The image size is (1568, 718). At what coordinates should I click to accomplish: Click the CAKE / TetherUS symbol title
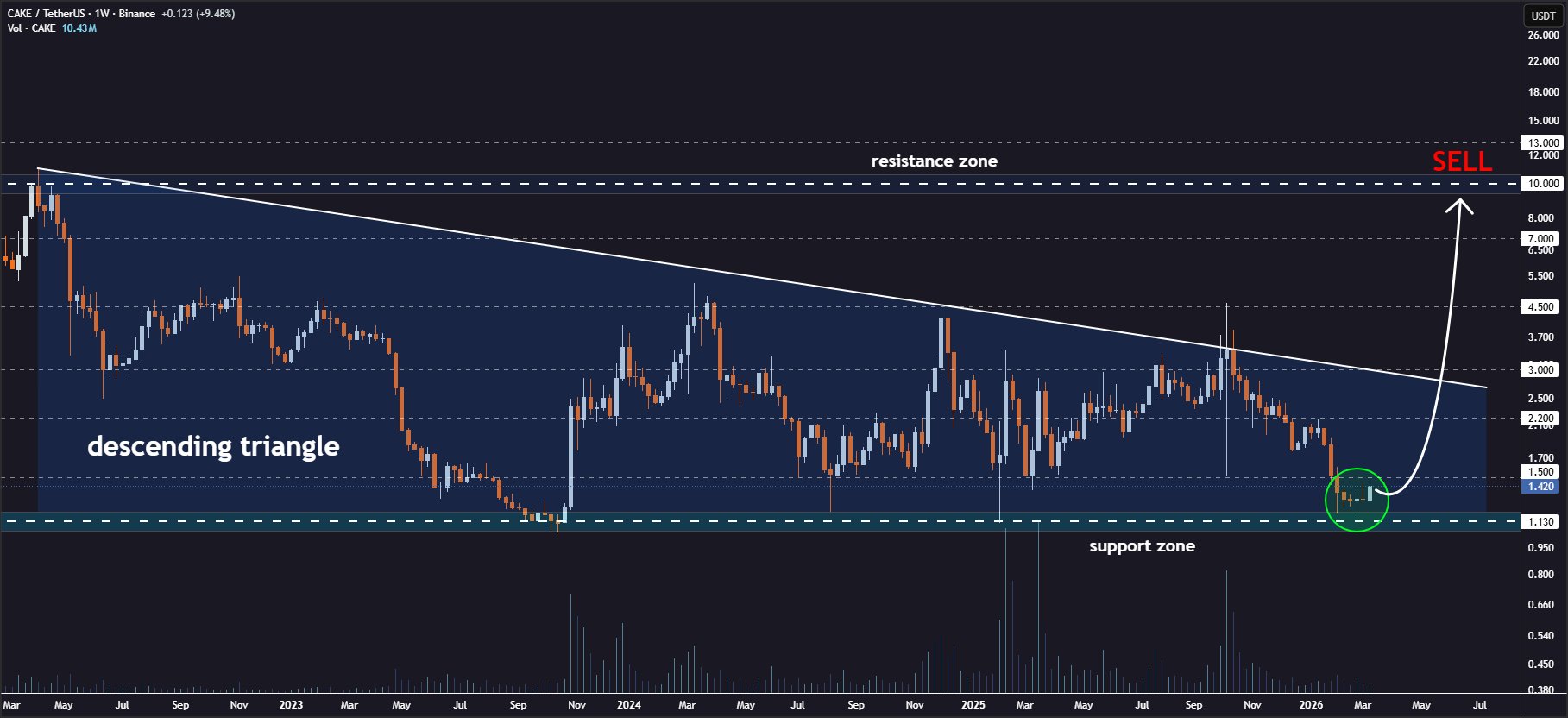[46, 14]
